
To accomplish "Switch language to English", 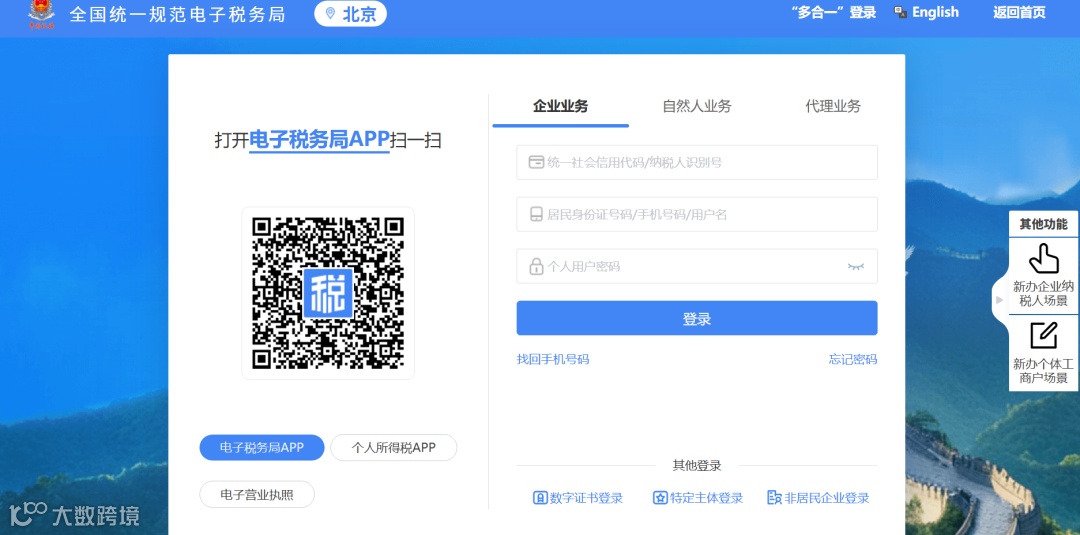I will tap(935, 12).
